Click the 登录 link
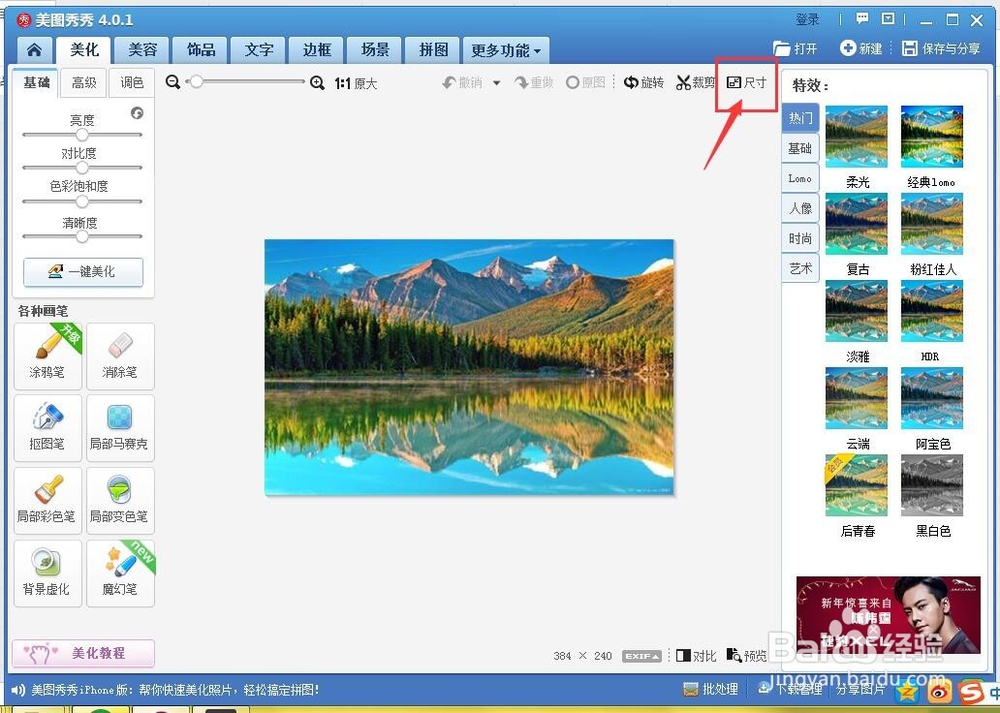The image size is (1000, 713). click(x=807, y=20)
